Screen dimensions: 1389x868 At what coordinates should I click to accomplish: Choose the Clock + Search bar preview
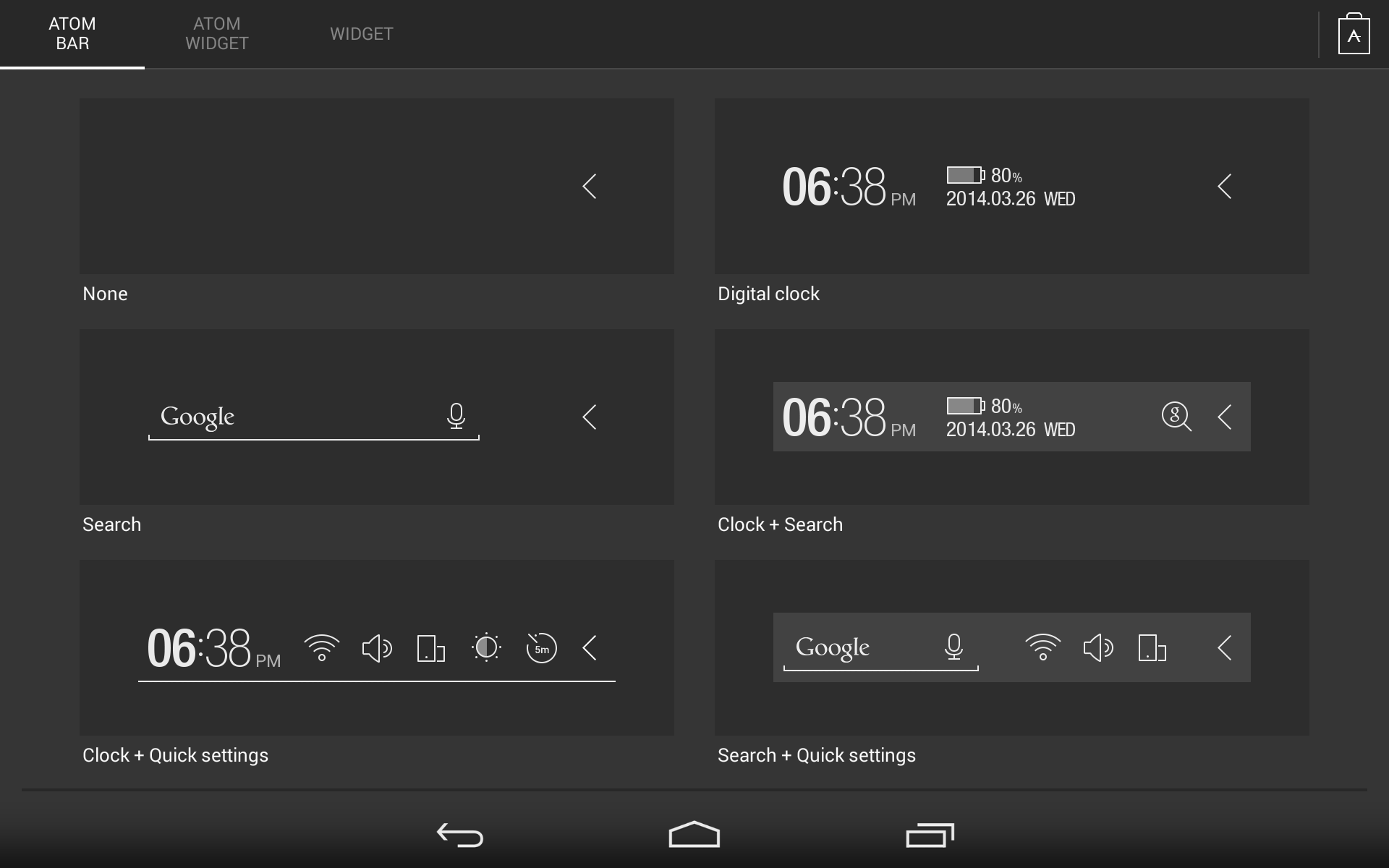(1012, 417)
